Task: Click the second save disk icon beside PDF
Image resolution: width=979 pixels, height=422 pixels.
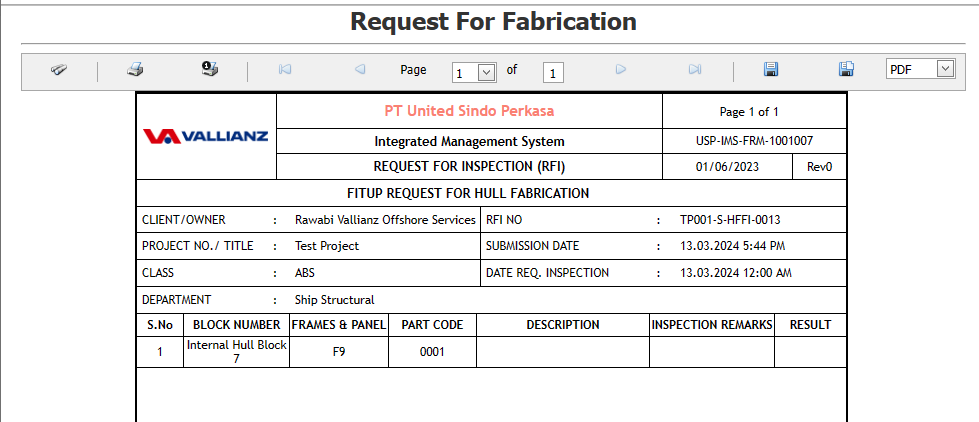Action: pos(846,69)
